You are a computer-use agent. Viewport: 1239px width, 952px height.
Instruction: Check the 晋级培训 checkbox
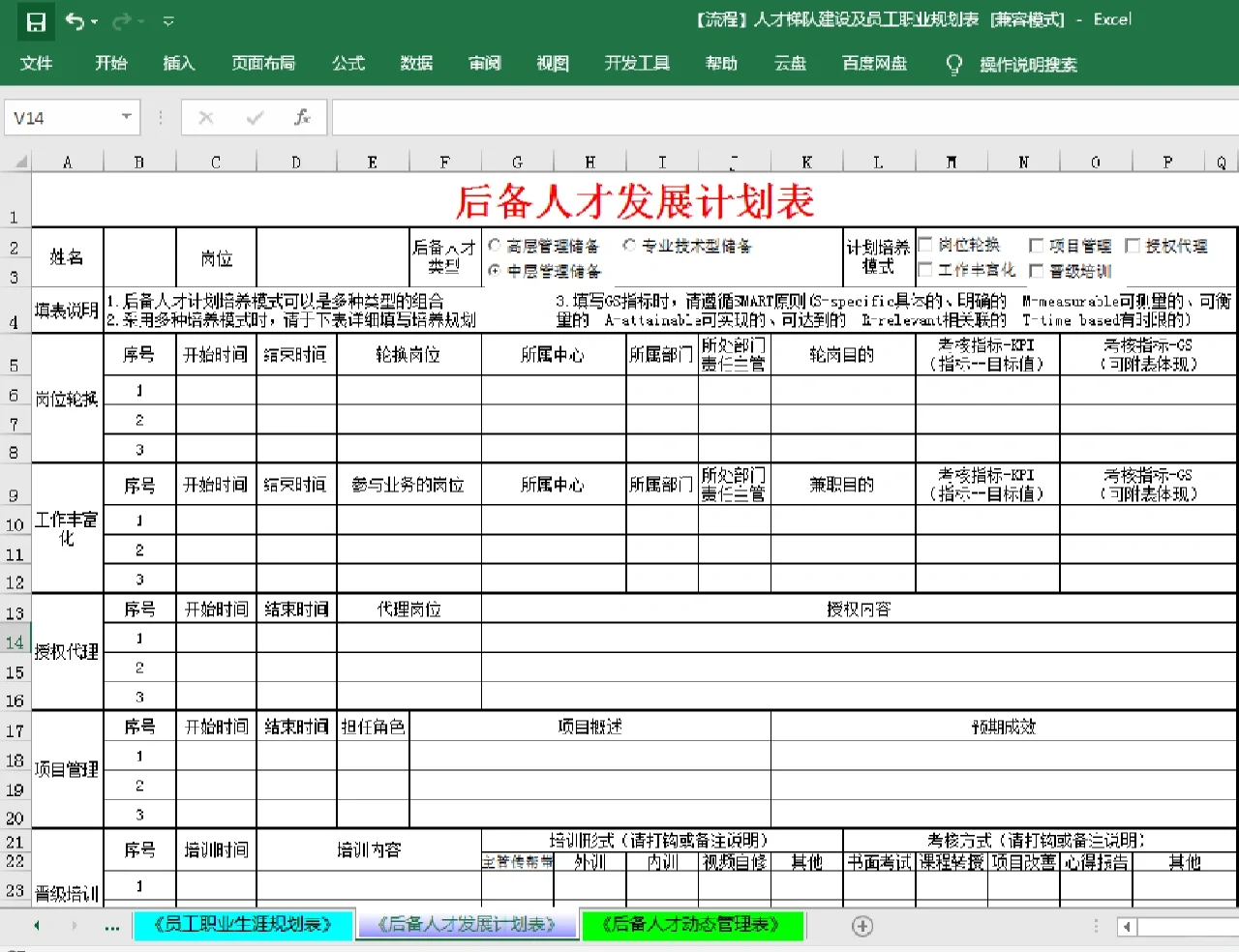1036,271
